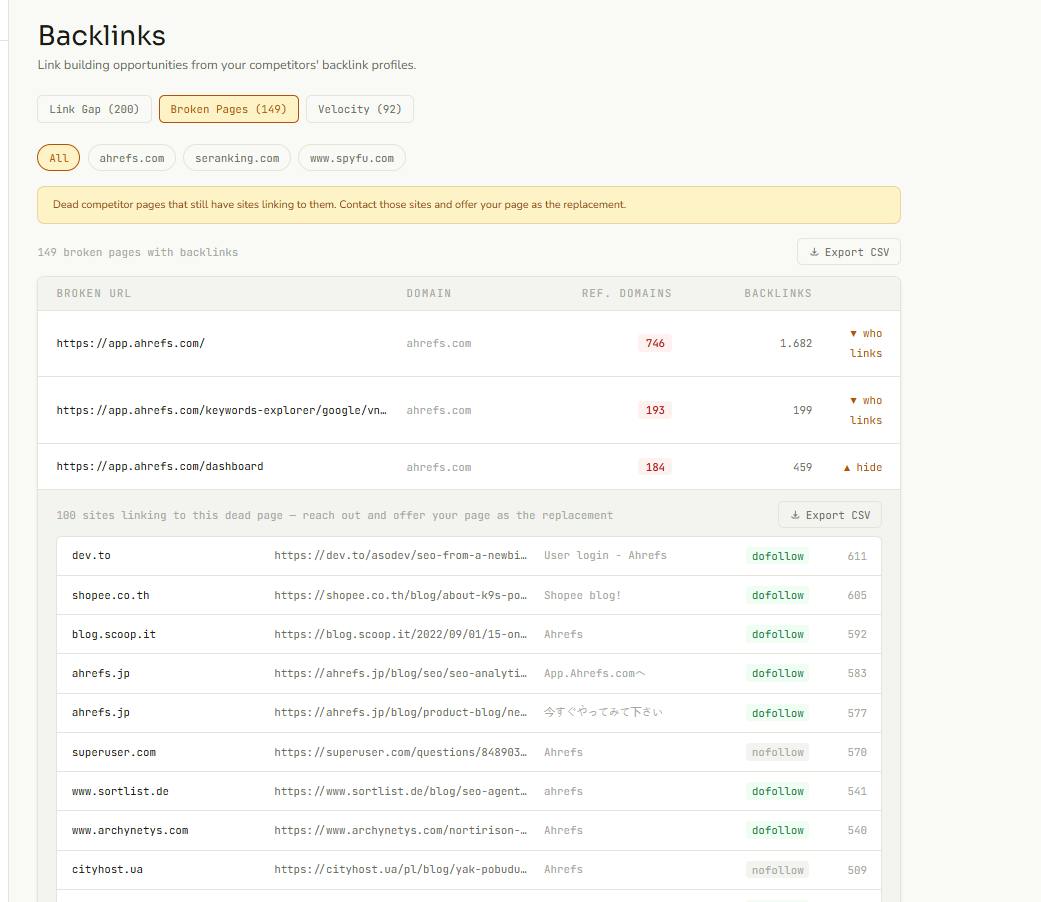The image size is (1041, 902).
Task: Click the superuser.com domain cell
Action: pyautogui.click(x=114, y=753)
